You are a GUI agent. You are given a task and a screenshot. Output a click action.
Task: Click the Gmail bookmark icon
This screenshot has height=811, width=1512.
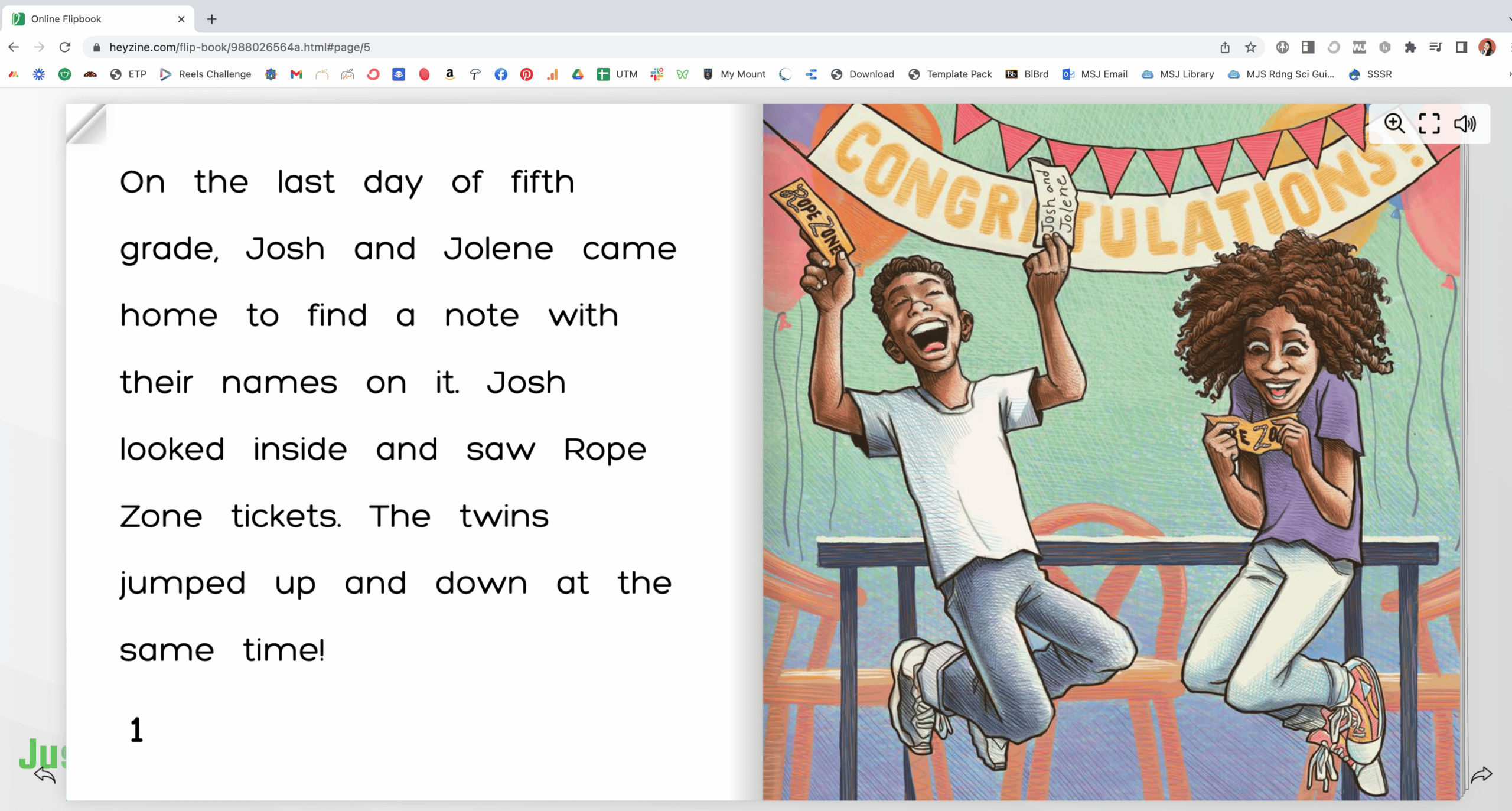pyautogui.click(x=296, y=74)
